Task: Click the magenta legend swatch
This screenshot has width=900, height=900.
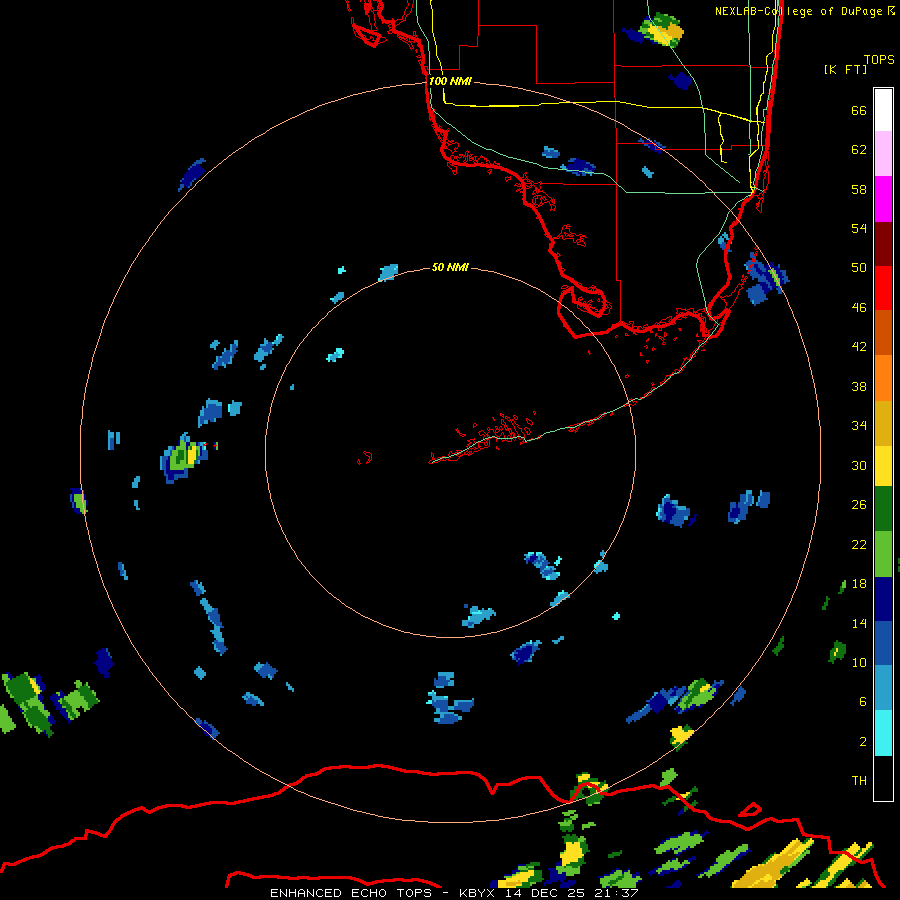Action: 883,199
